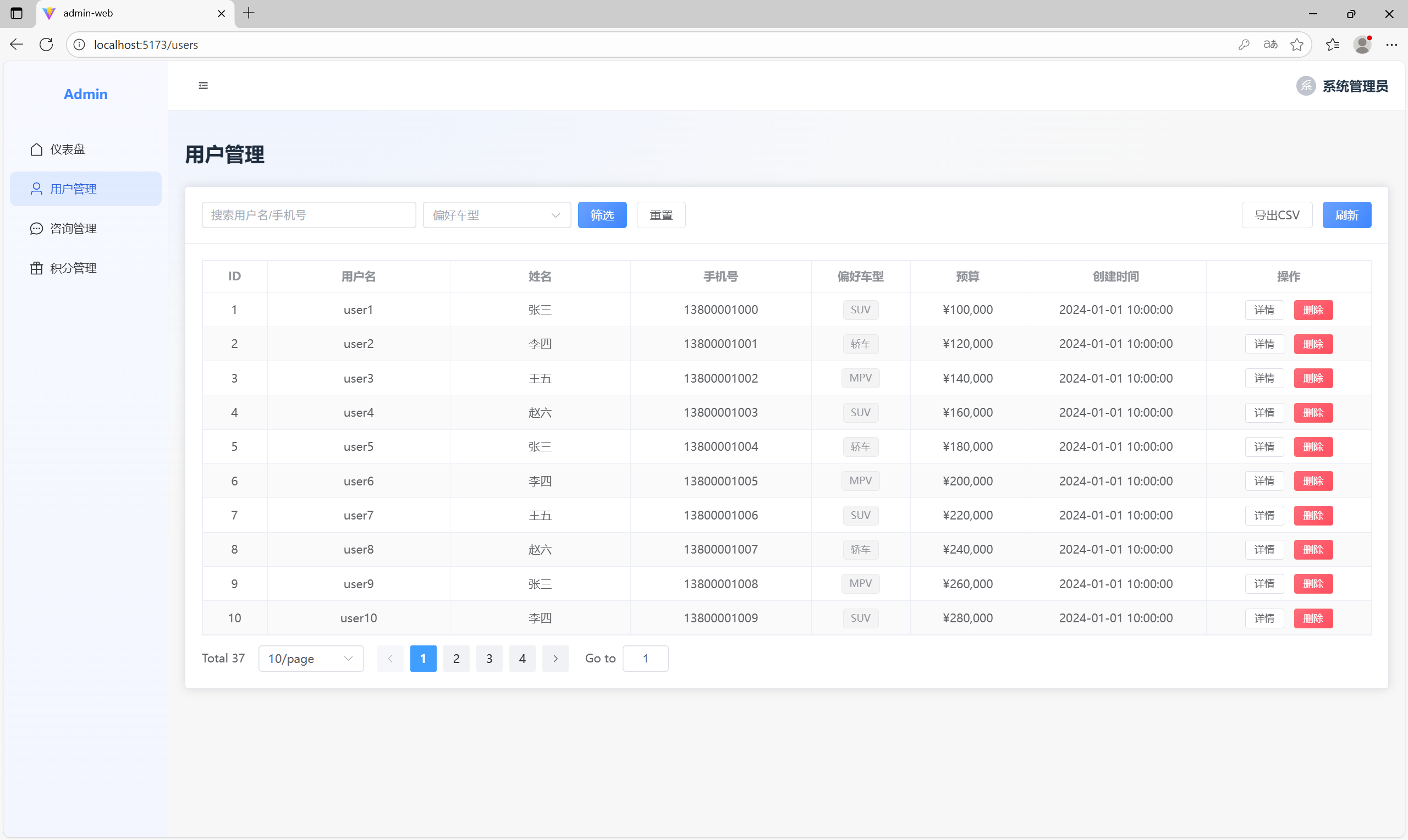This screenshot has width=1408, height=840.
Task: Click the translate page icon
Action: [x=1270, y=45]
